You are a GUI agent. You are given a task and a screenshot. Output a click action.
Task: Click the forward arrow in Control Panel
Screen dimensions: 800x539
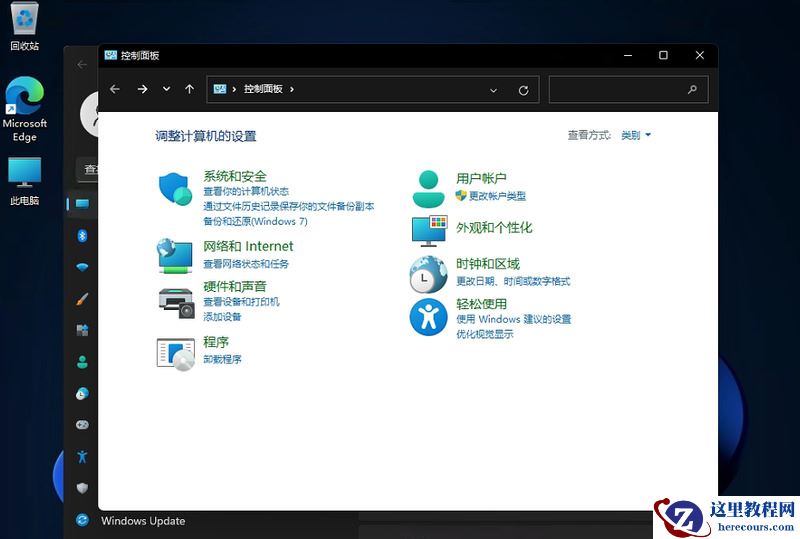pos(142,89)
